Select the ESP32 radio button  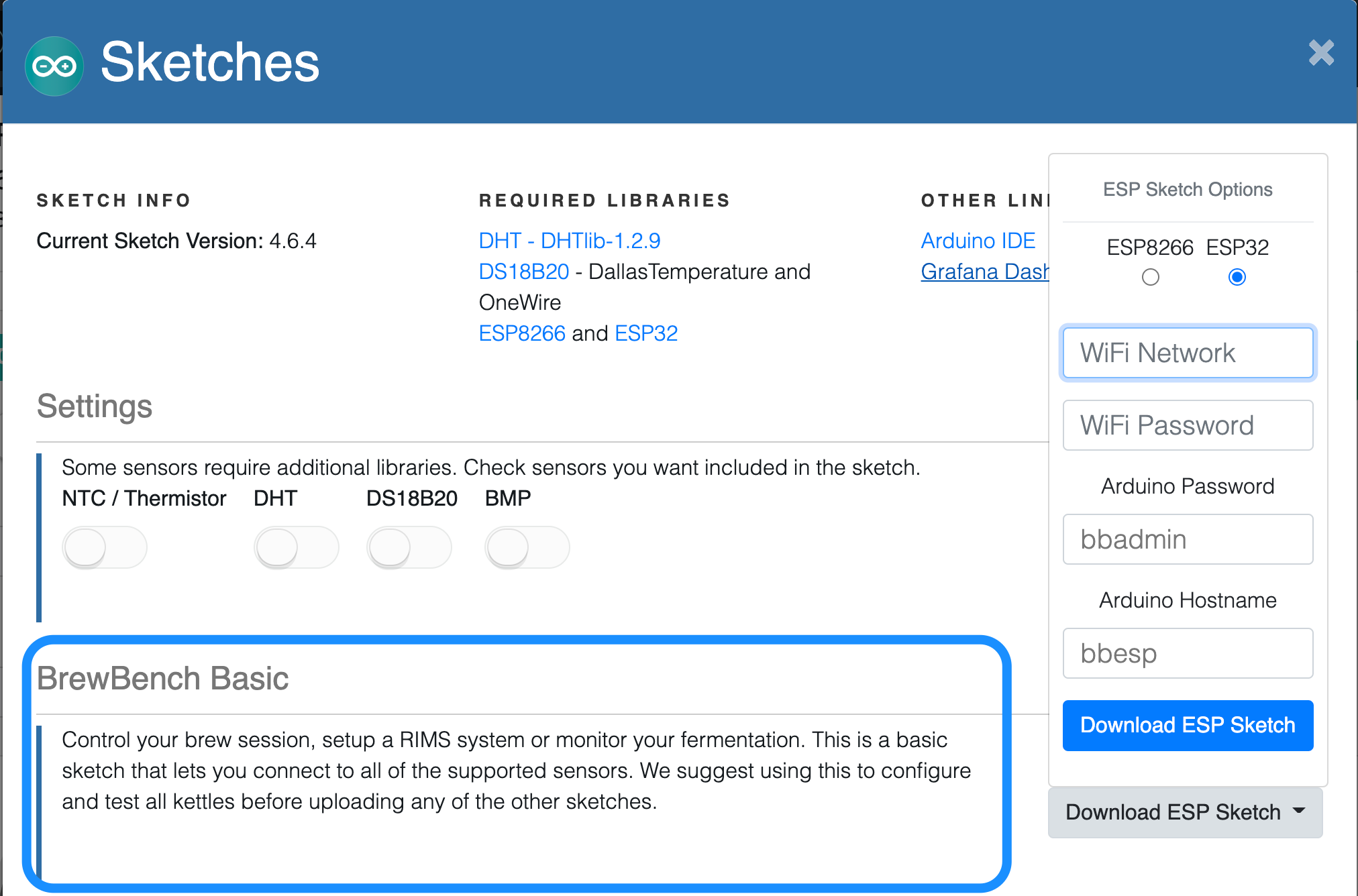point(1237,277)
